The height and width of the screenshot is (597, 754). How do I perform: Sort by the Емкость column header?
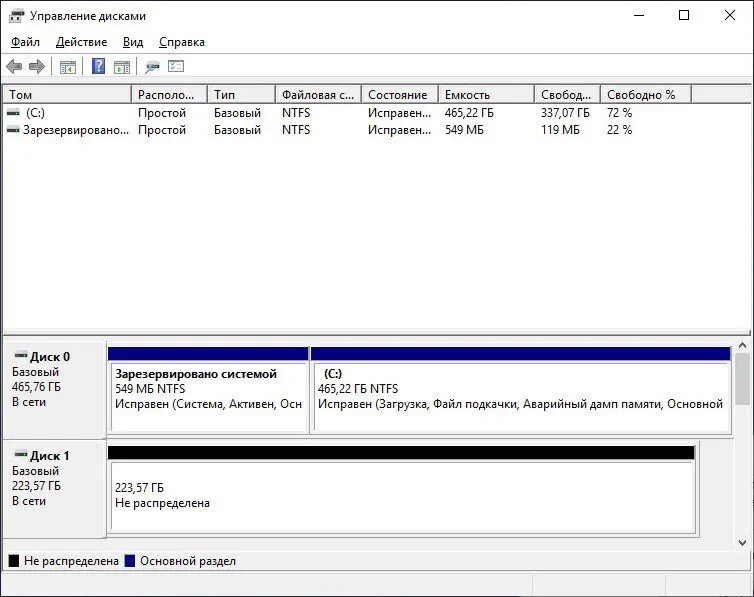coord(485,94)
